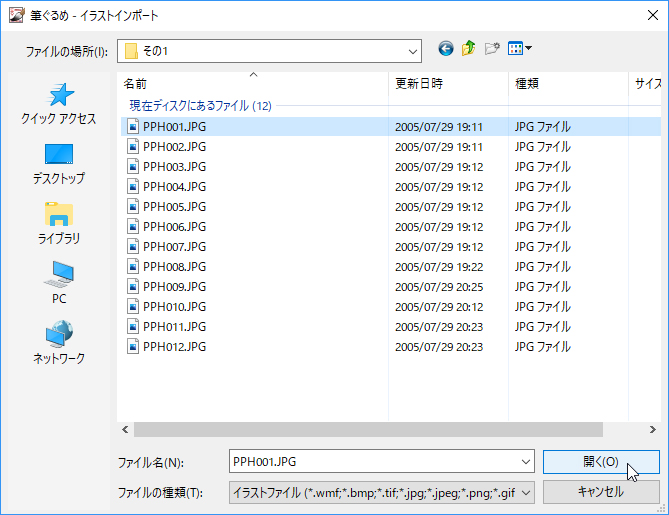Go up one folder level icon
Screen dimensions: 669x515
click(469, 49)
